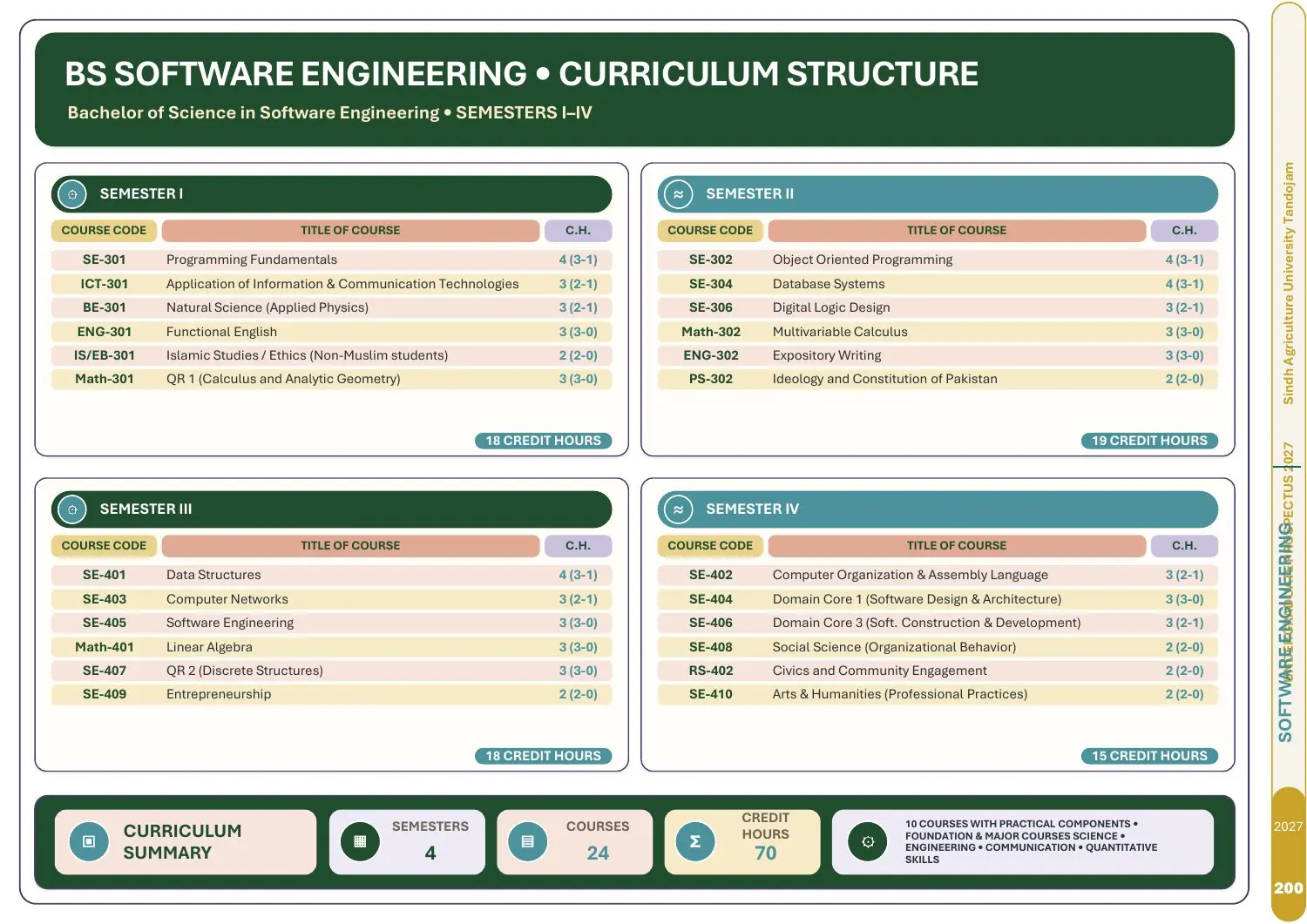This screenshot has width=1307, height=924.
Task: Select Natural Science (Applied Physics) row title
Action: pyautogui.click(x=267, y=307)
